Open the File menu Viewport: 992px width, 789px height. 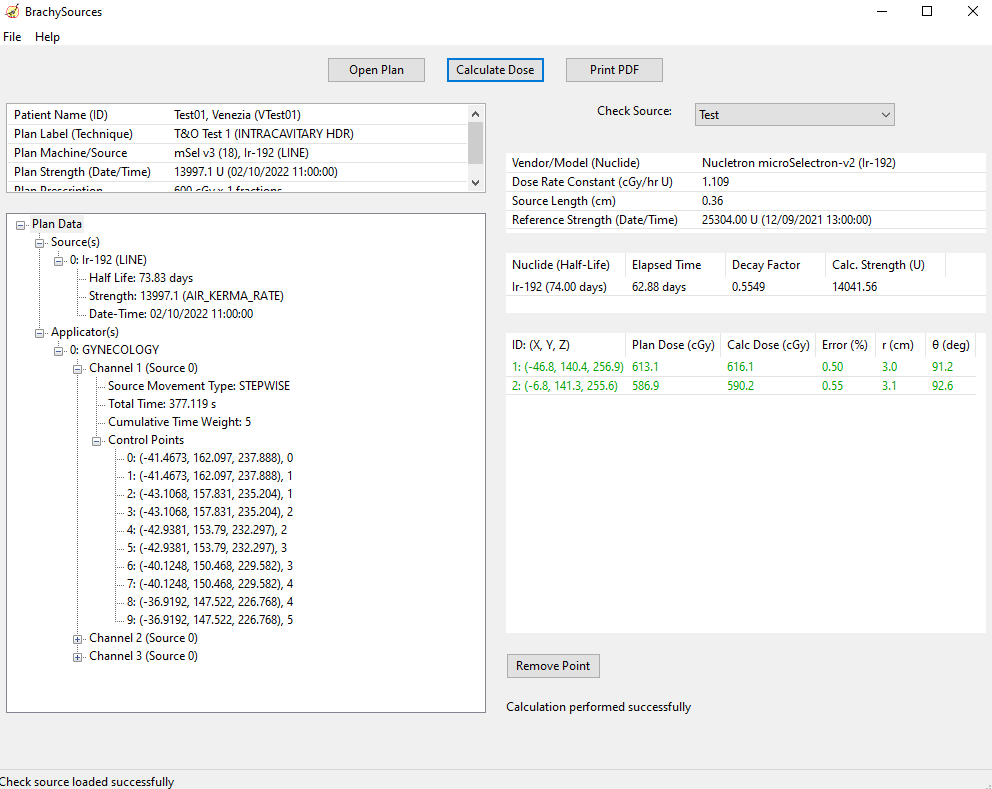(x=12, y=37)
